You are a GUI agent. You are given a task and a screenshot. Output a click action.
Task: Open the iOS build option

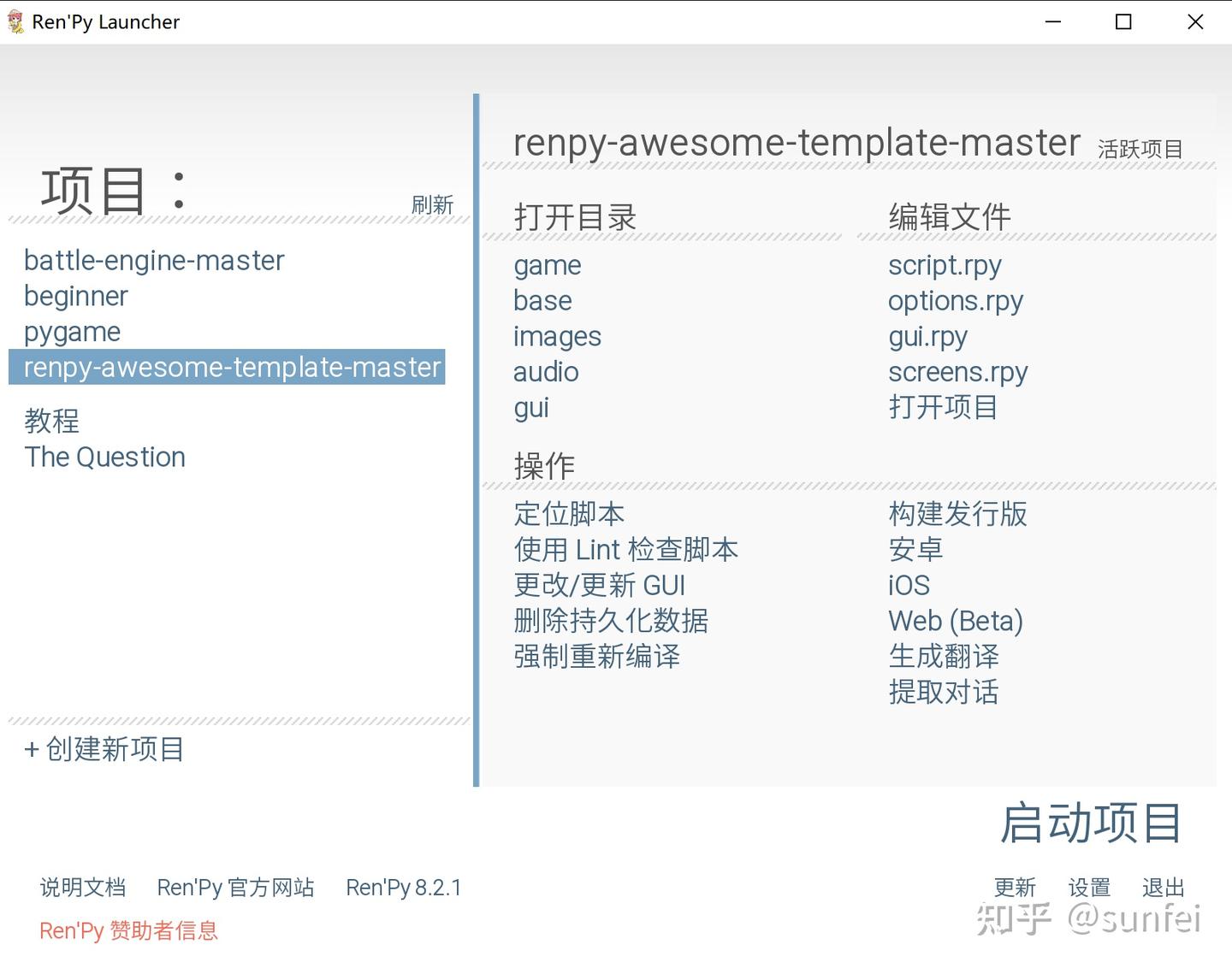click(909, 585)
